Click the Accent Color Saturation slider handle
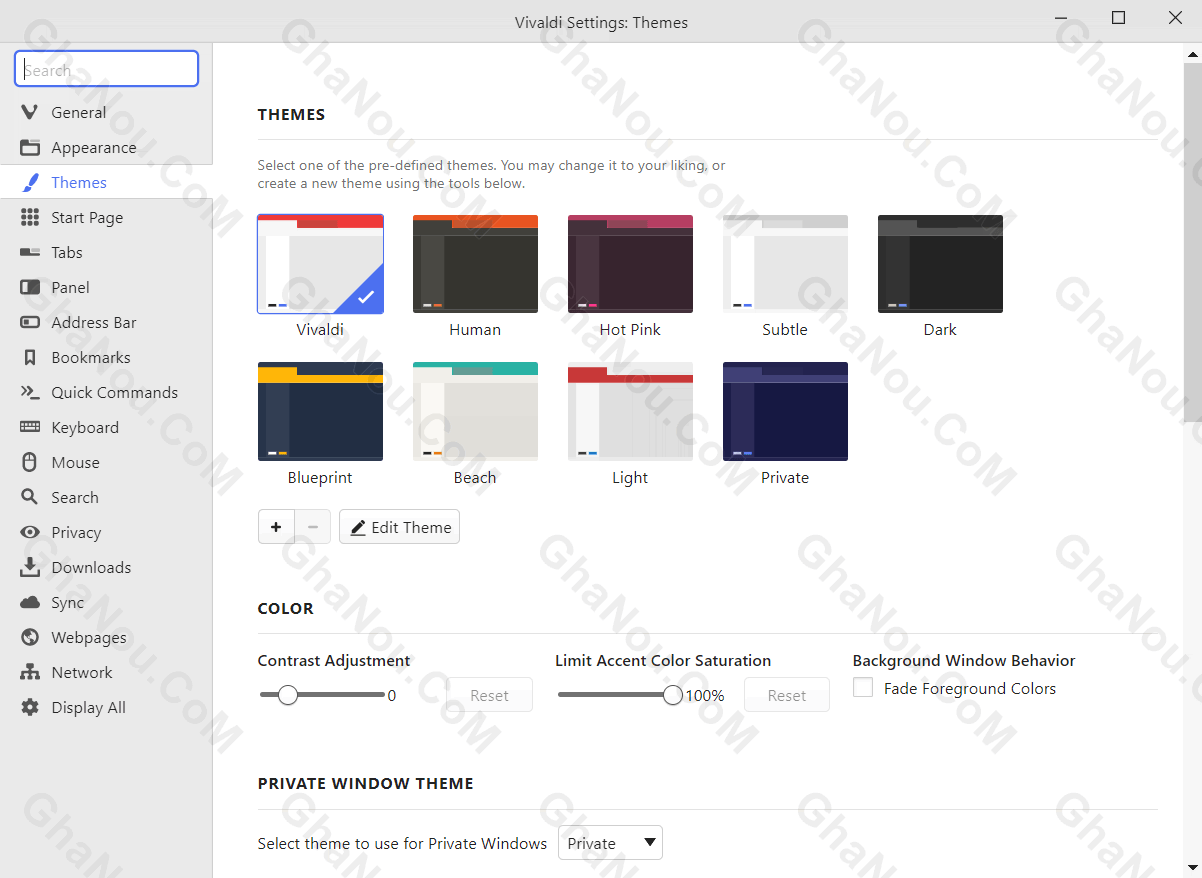The height and width of the screenshot is (878, 1202). click(673, 695)
